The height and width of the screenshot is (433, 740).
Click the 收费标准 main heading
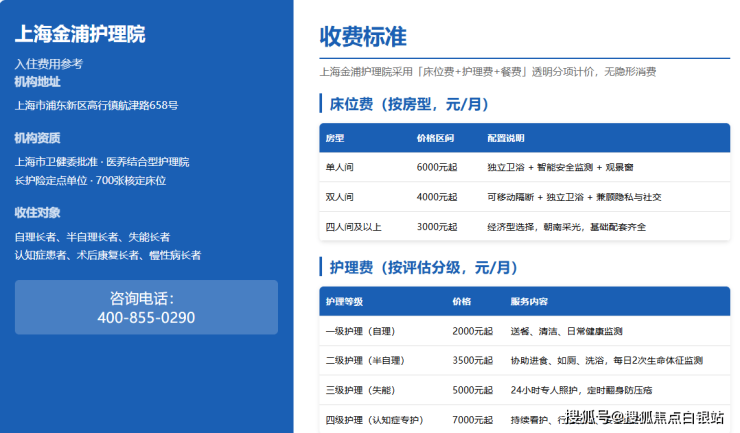pos(363,36)
